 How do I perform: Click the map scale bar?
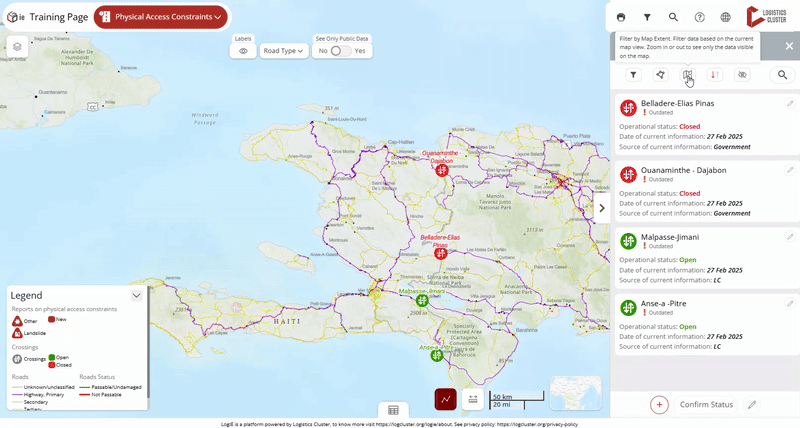[x=517, y=400]
